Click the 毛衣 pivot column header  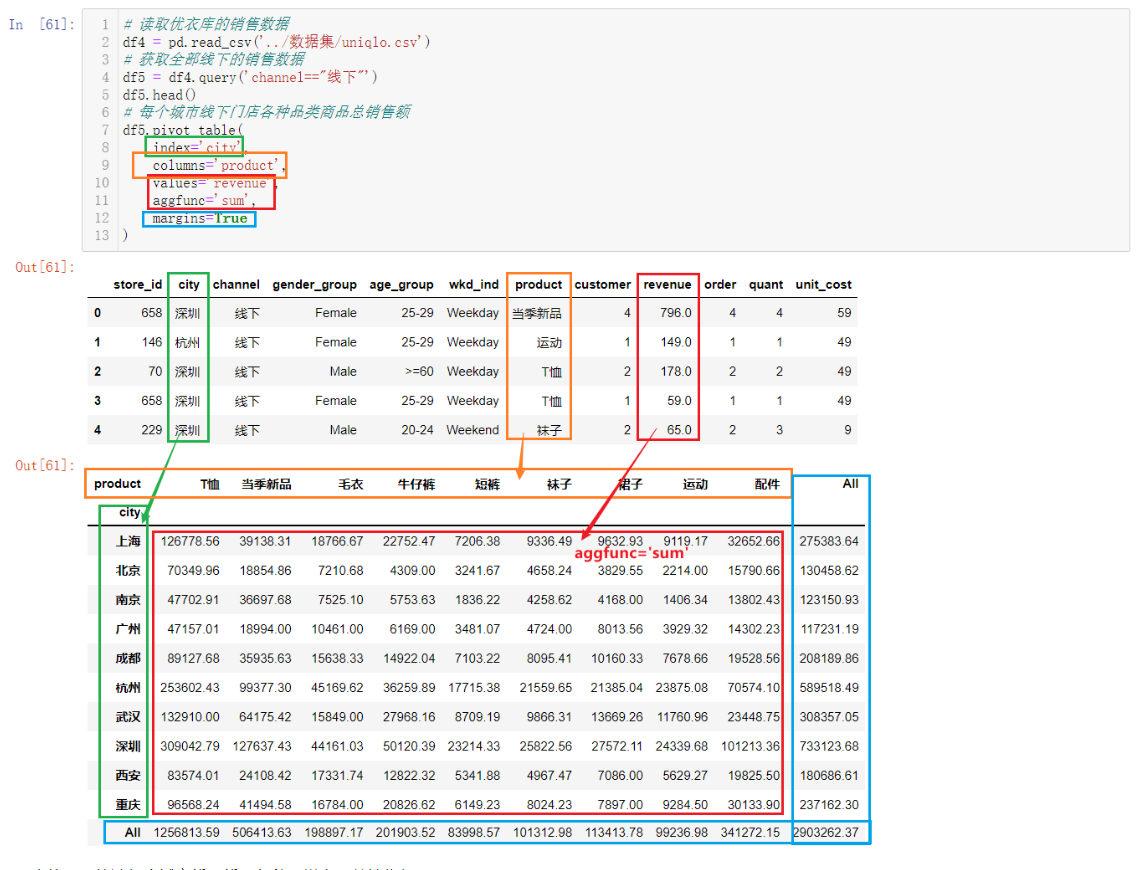point(350,484)
